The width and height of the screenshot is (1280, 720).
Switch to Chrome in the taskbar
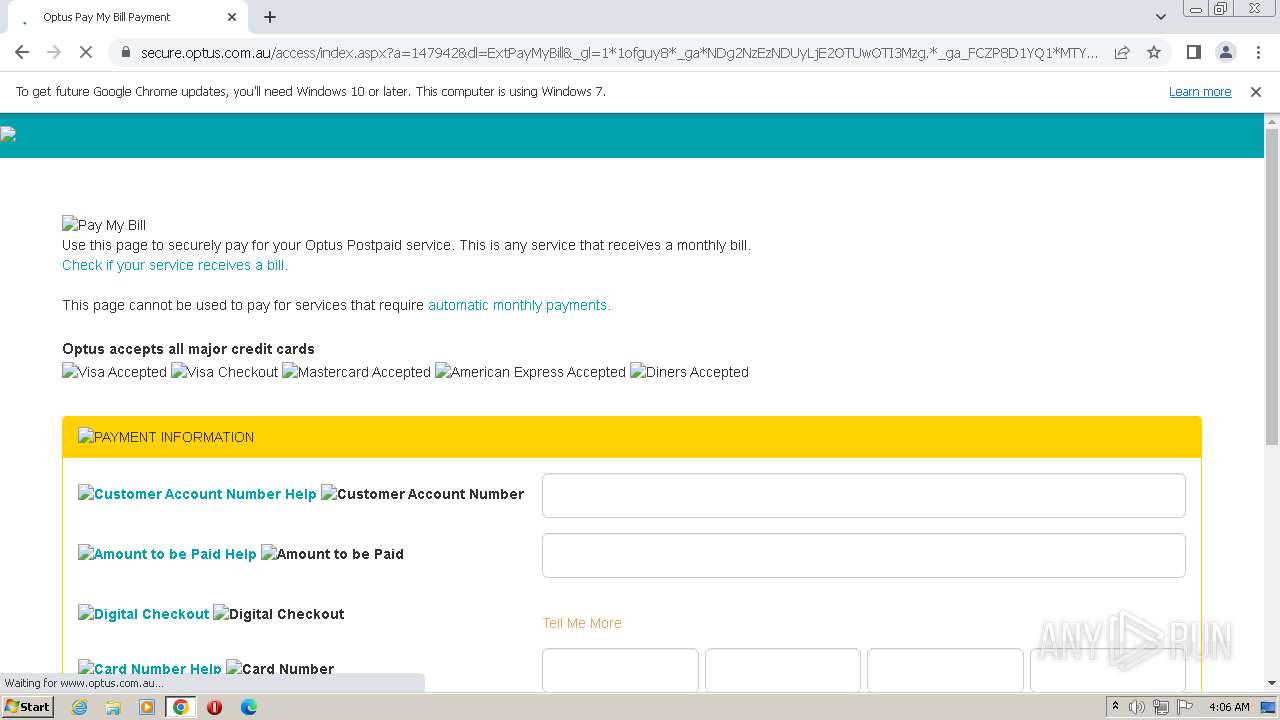coord(180,707)
